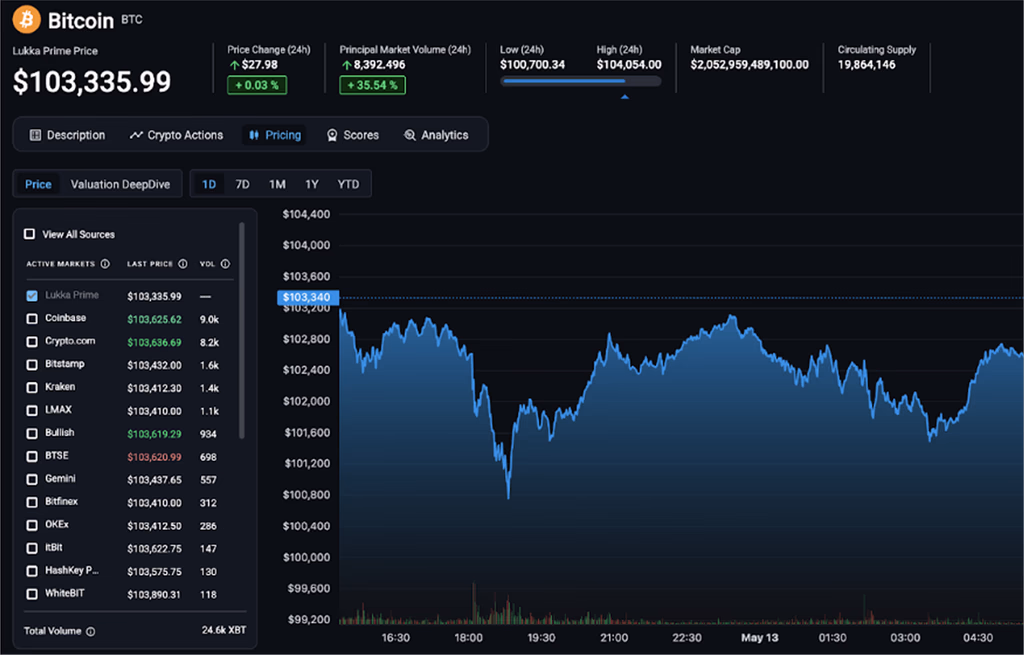Click the Analytics magnifier icon

pos(409,135)
